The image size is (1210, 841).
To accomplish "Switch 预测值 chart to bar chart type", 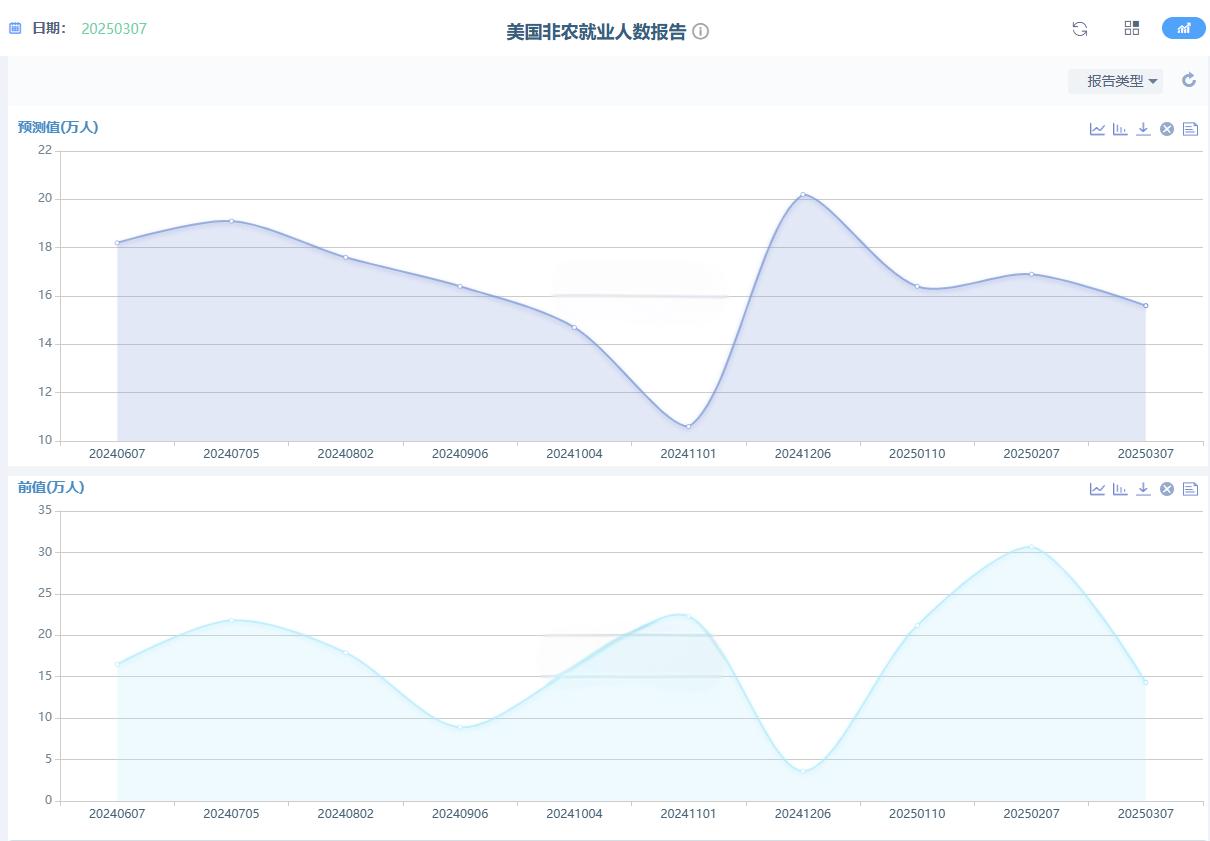I will coord(1120,129).
